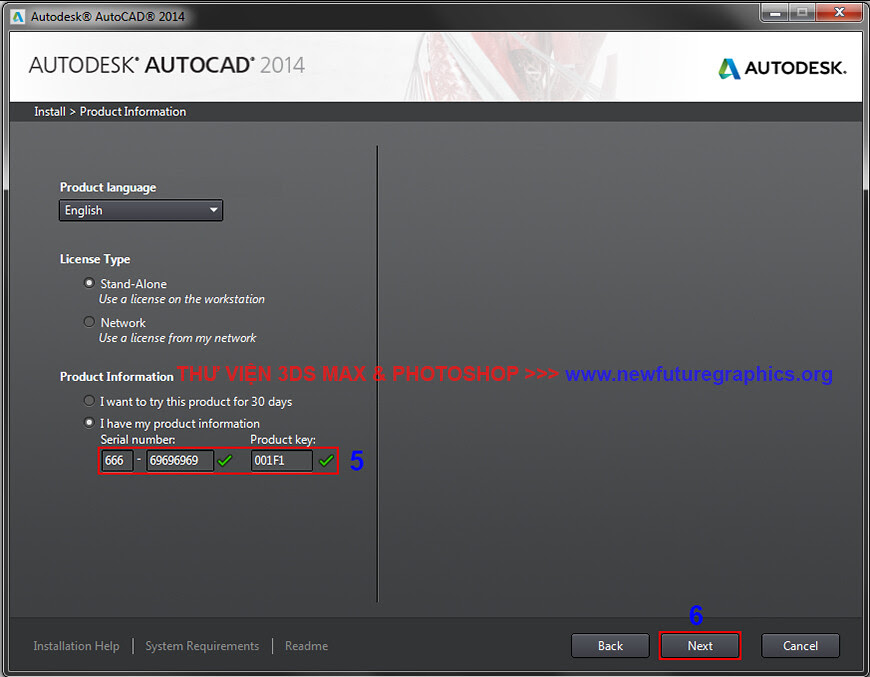The image size is (870, 677).
Task: Select the Network license type
Action: click(x=89, y=322)
